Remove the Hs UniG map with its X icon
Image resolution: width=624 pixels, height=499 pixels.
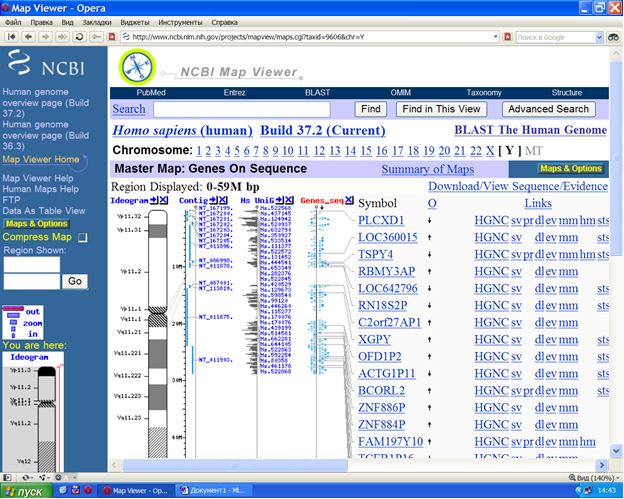[x=289, y=200]
